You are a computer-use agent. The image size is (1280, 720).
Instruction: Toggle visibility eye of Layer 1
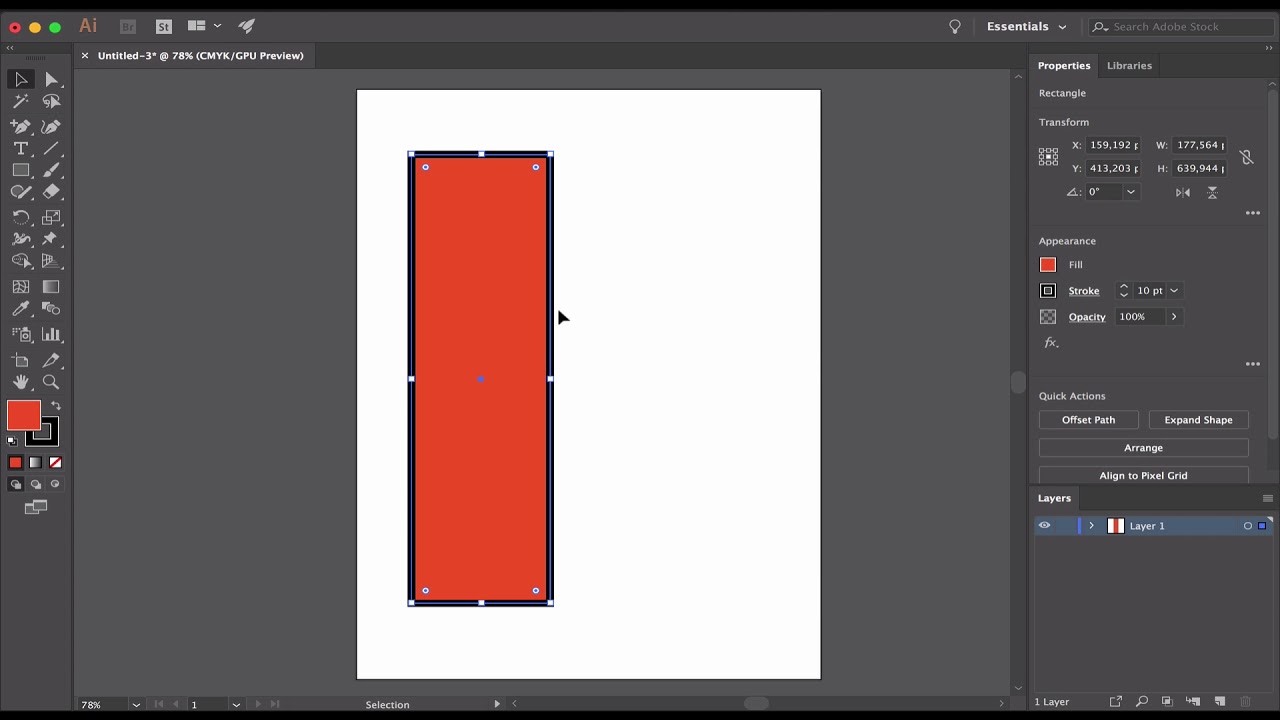coord(1044,526)
